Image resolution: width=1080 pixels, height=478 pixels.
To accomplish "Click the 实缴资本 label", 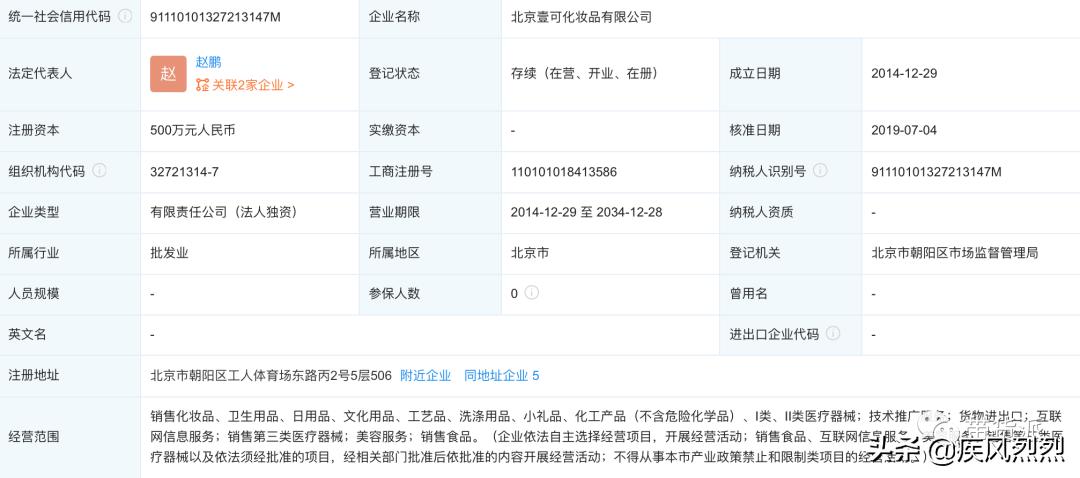I will [x=394, y=130].
